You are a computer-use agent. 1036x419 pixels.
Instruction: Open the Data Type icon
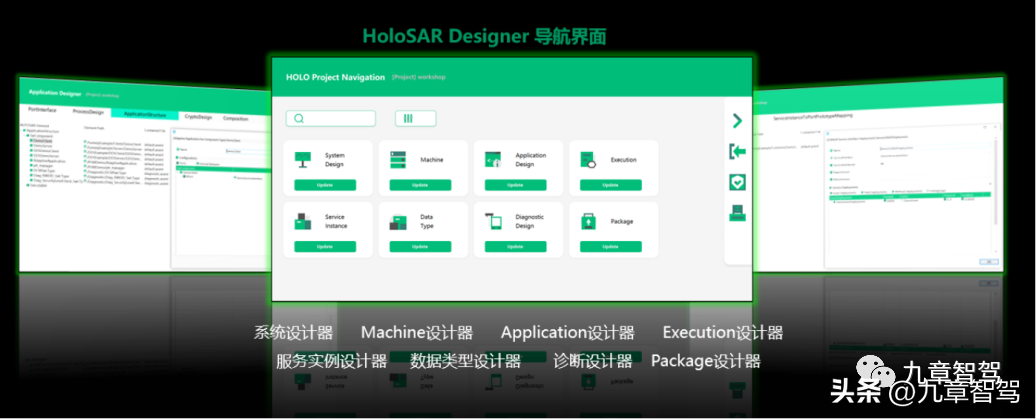coord(397,220)
